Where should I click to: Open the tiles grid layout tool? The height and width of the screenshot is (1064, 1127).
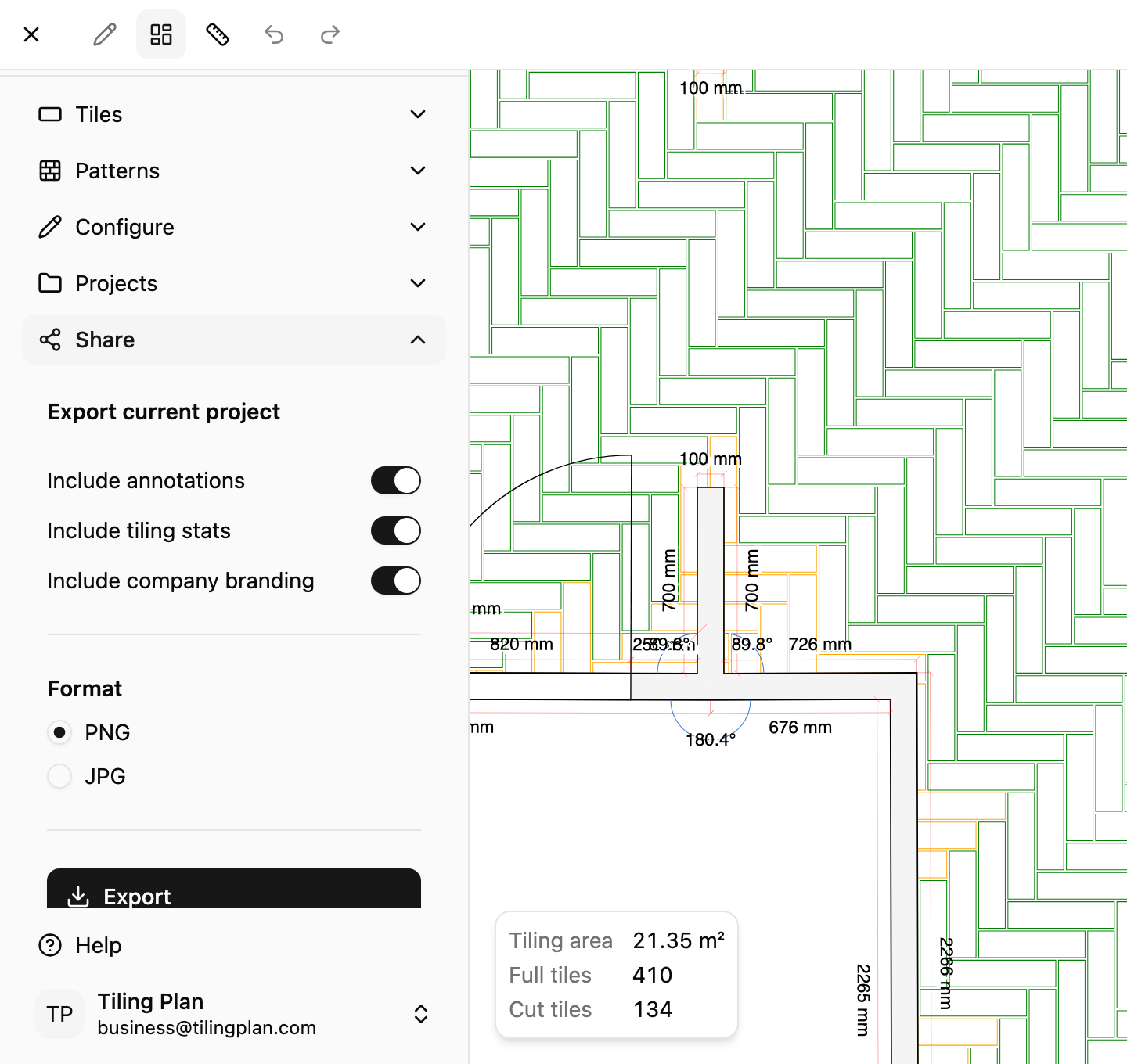(161, 34)
